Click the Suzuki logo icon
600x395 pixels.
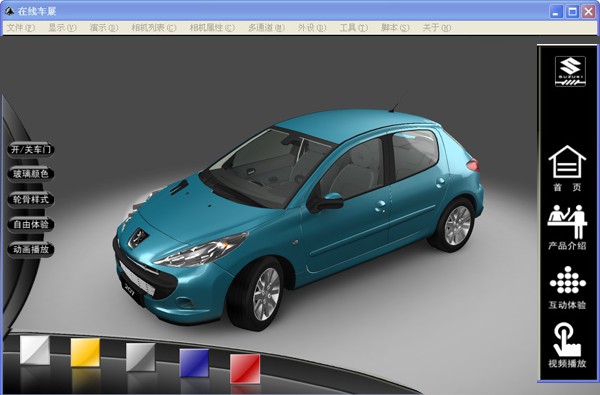(570, 71)
